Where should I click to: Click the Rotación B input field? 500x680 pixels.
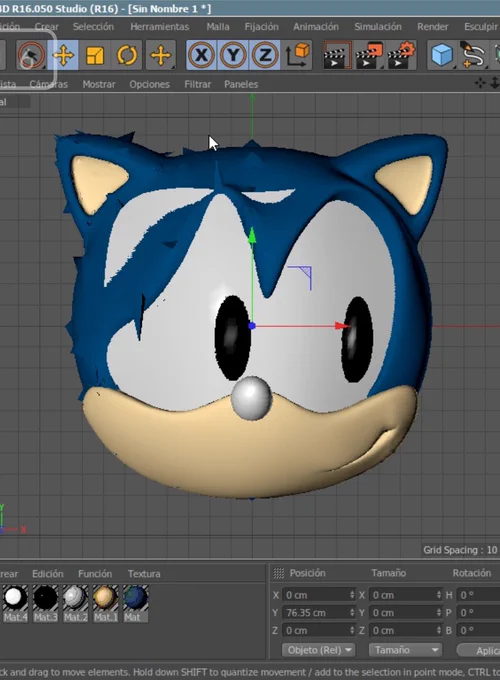coord(478,630)
